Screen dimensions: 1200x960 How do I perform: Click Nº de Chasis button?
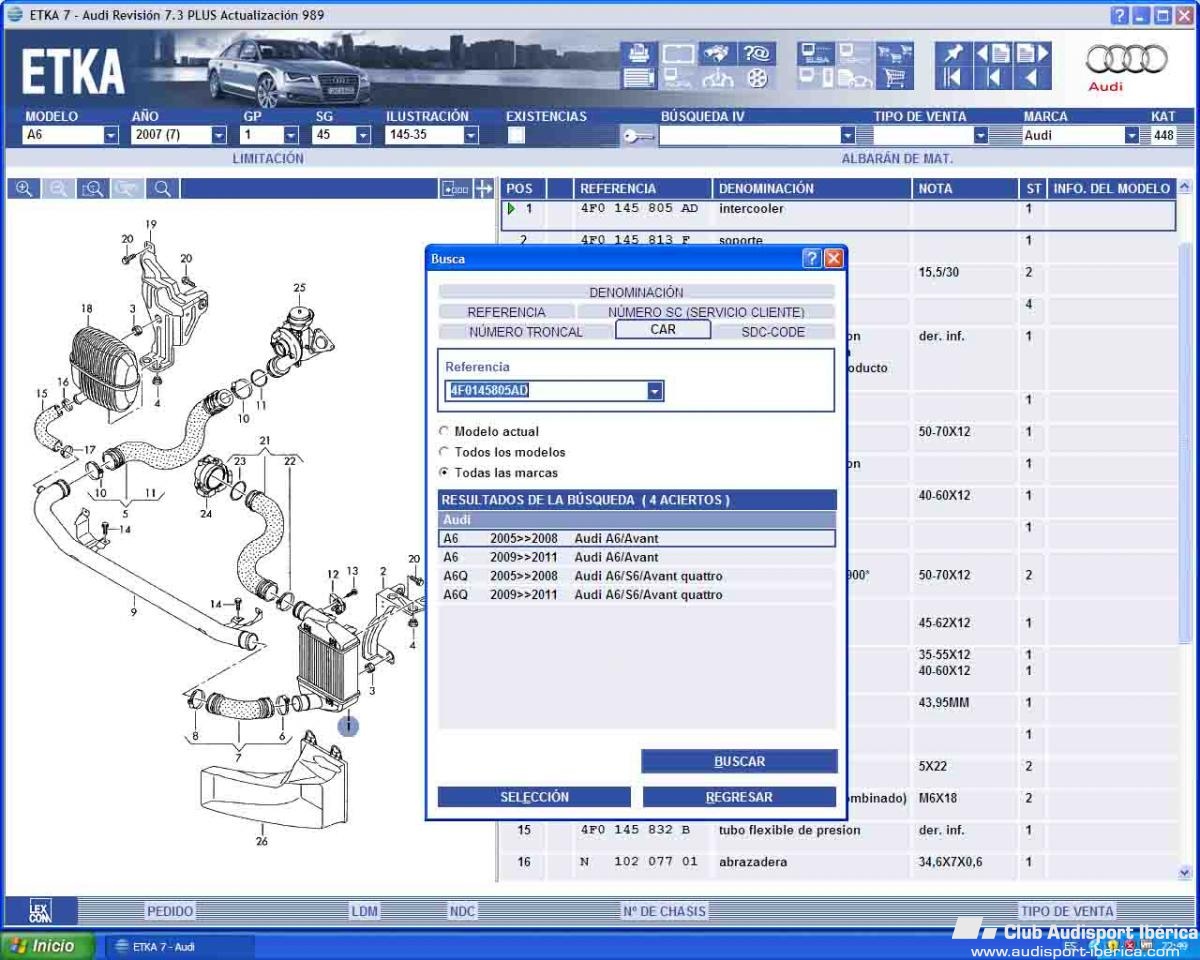click(664, 911)
